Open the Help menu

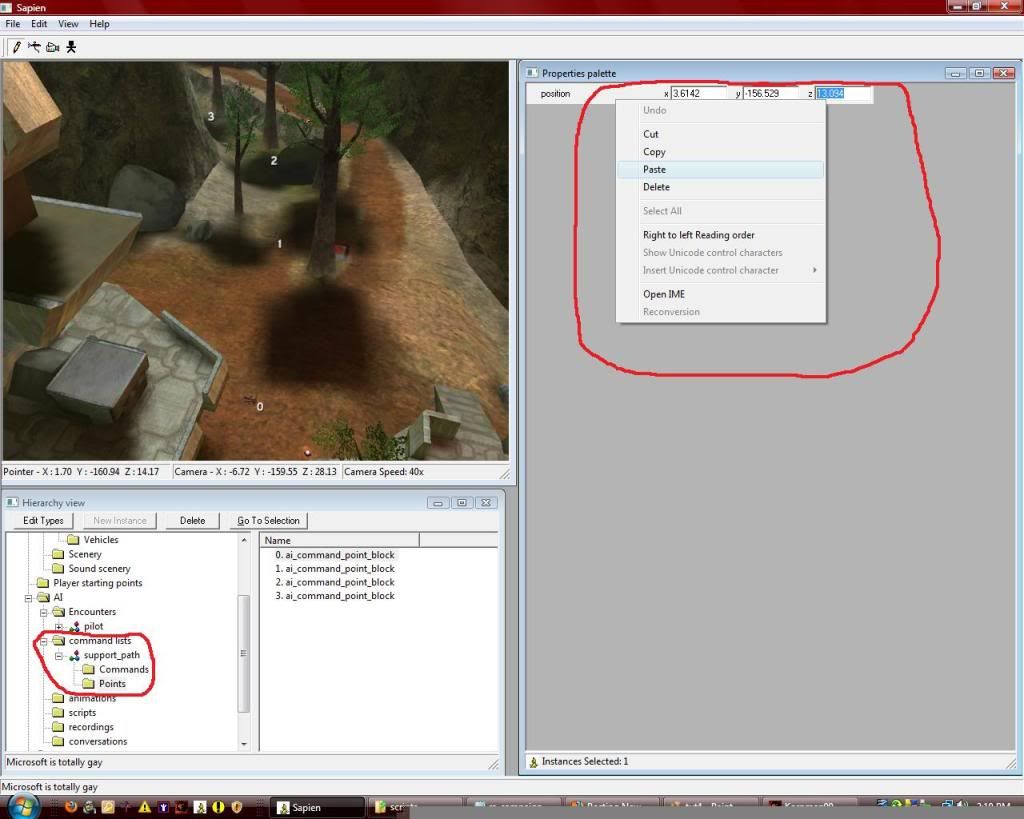click(99, 24)
